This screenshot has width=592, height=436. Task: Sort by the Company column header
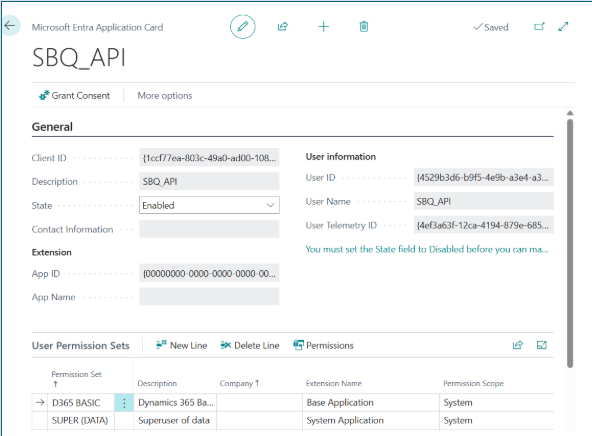239,383
